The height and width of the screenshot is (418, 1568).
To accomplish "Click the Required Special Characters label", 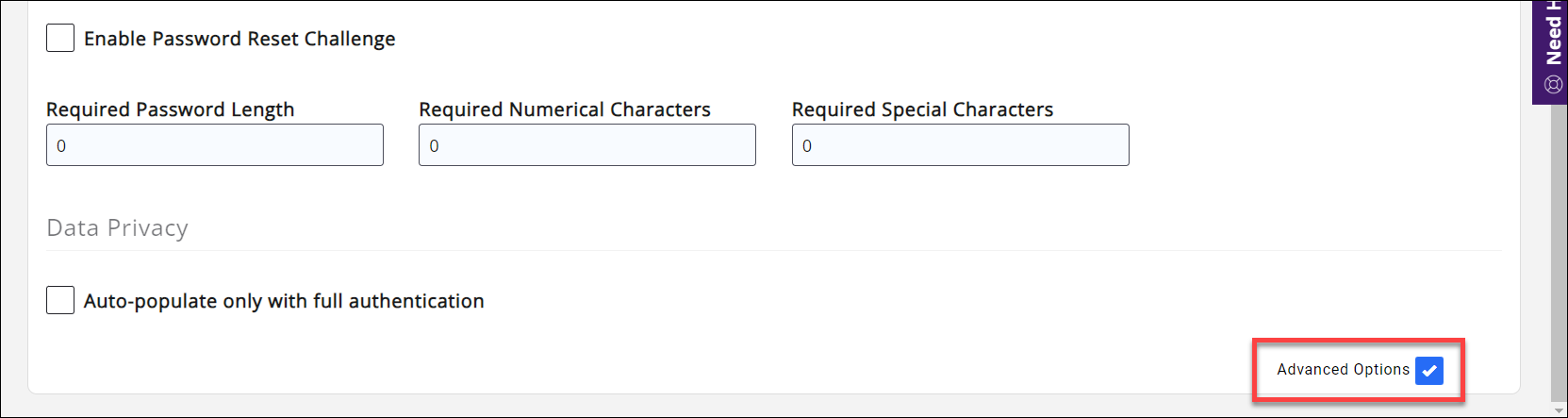I will click(x=922, y=109).
